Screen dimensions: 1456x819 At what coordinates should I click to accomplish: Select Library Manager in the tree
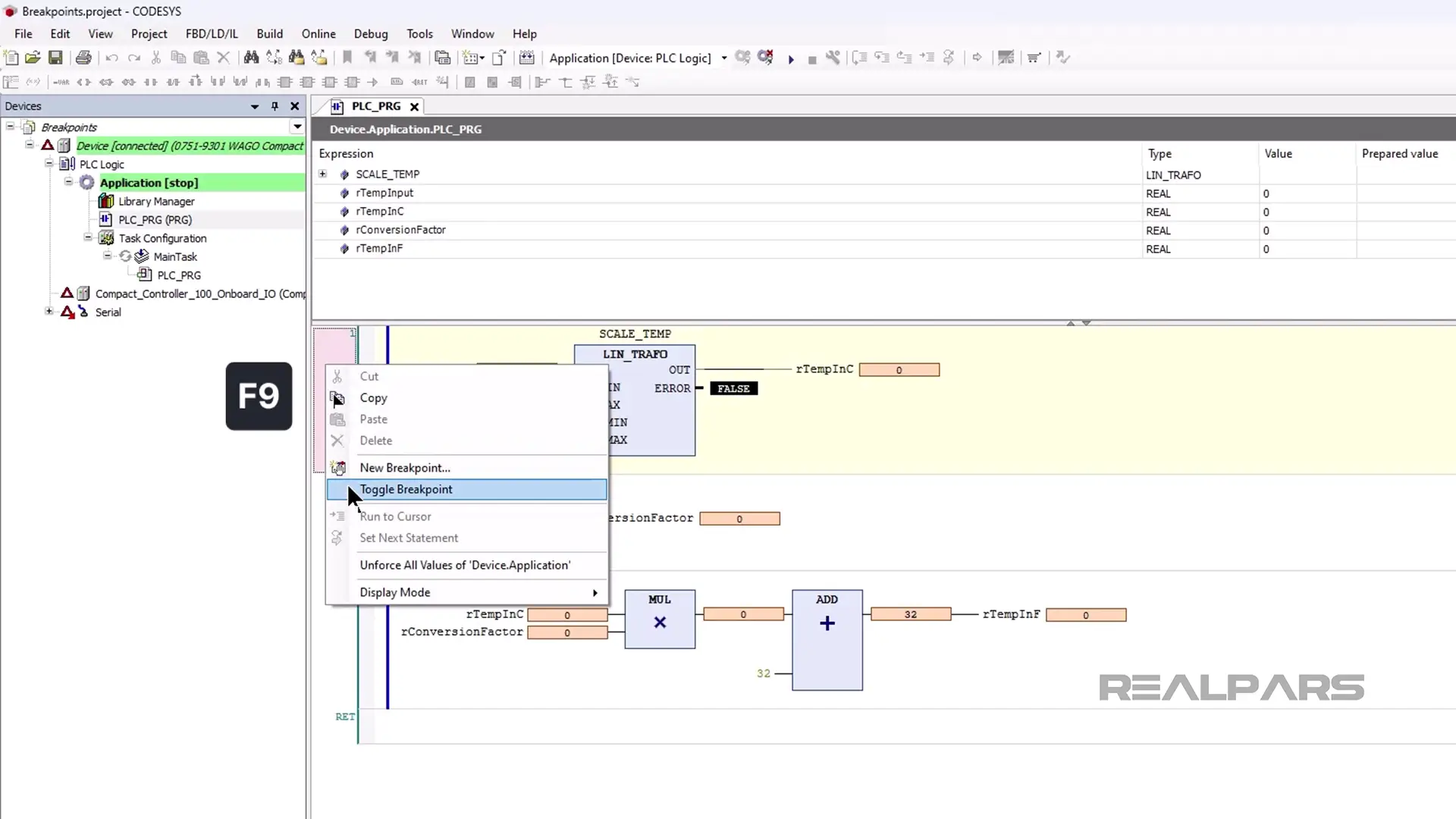156,201
